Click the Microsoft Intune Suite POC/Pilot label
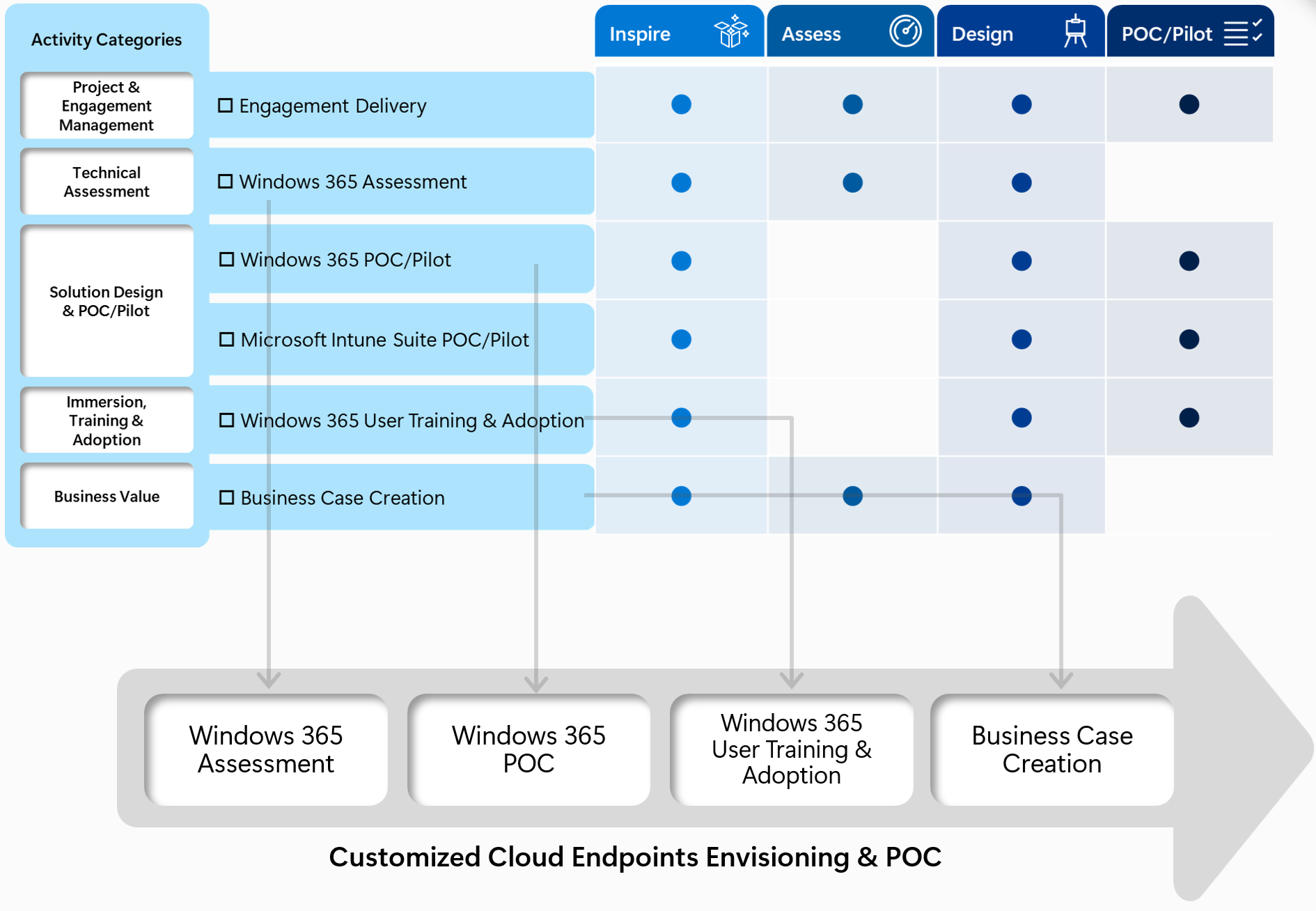 tap(385, 340)
